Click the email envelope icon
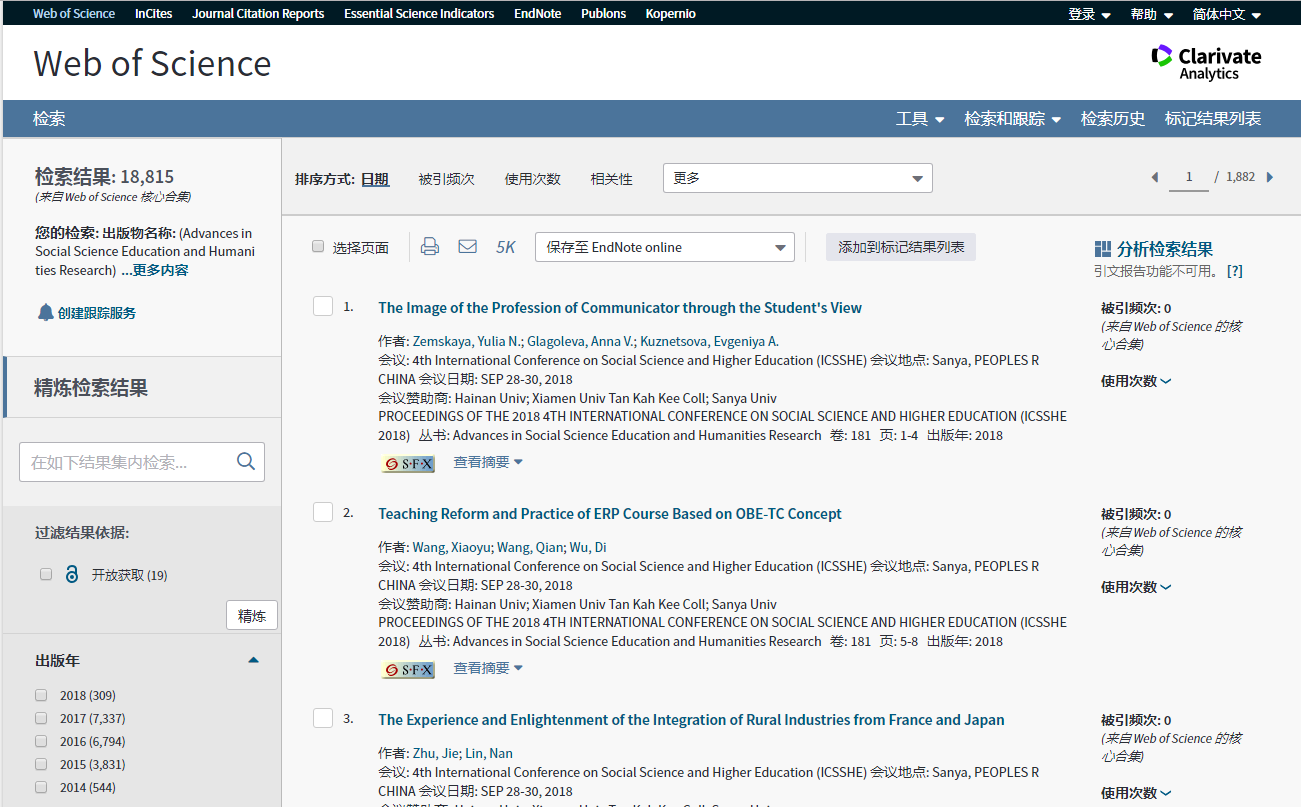This screenshot has height=807, width=1301. click(467, 246)
